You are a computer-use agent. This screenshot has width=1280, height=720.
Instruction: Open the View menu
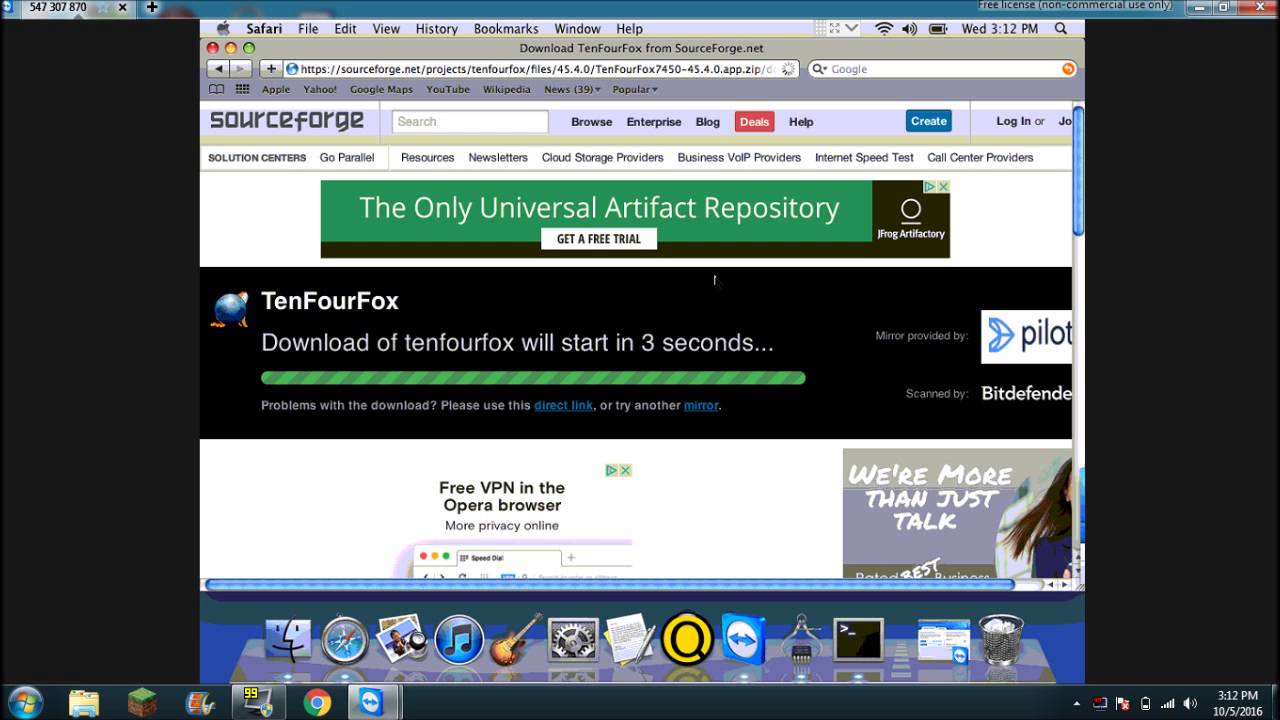click(386, 29)
